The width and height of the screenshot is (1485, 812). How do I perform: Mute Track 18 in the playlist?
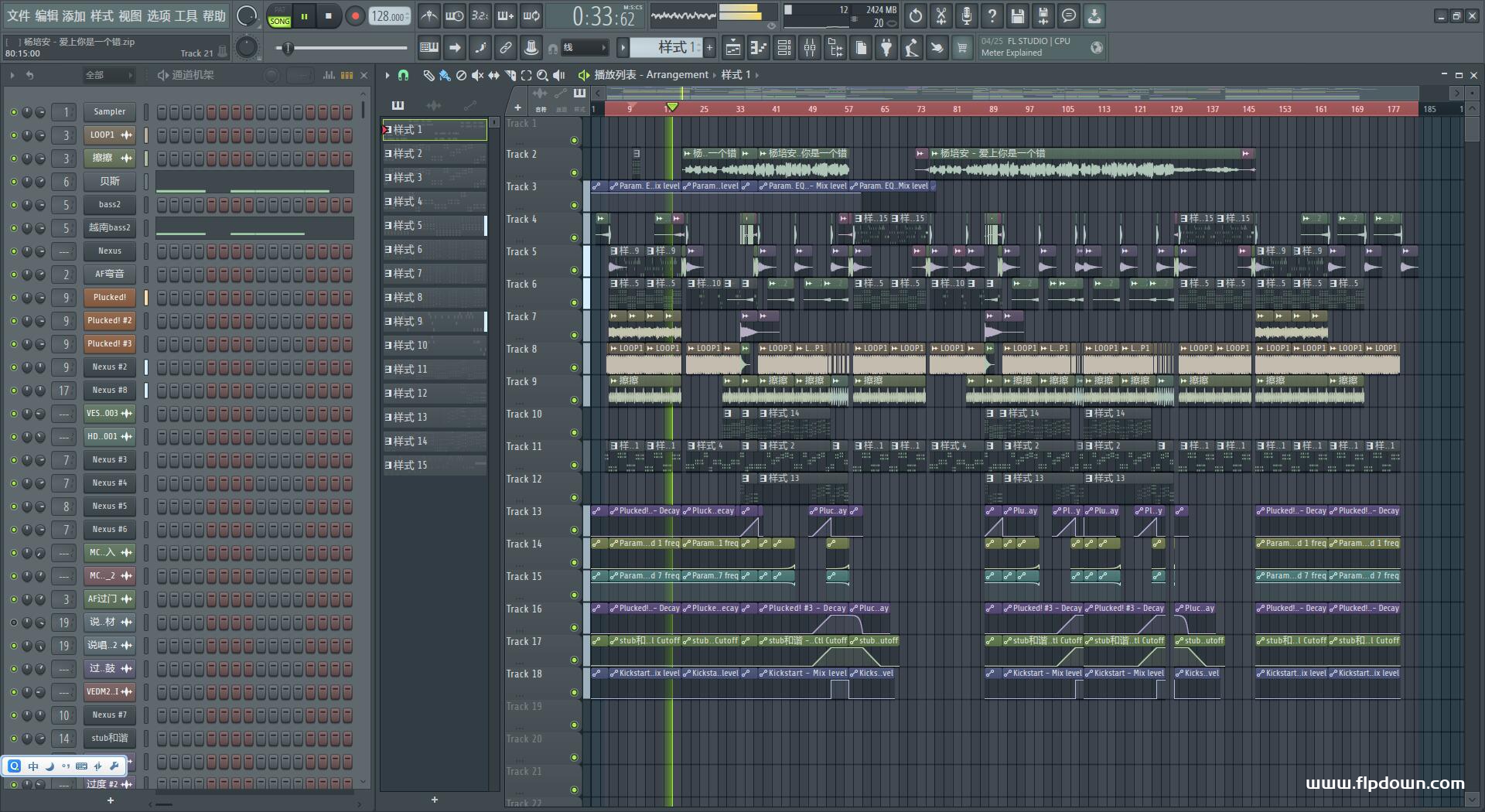574,692
